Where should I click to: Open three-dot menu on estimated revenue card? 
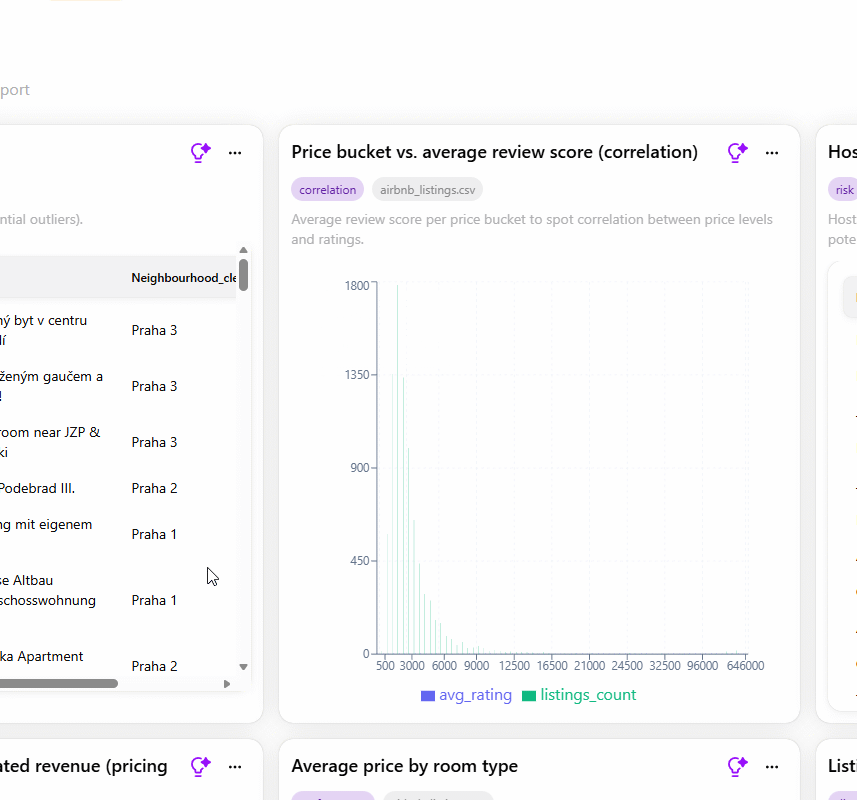235,767
